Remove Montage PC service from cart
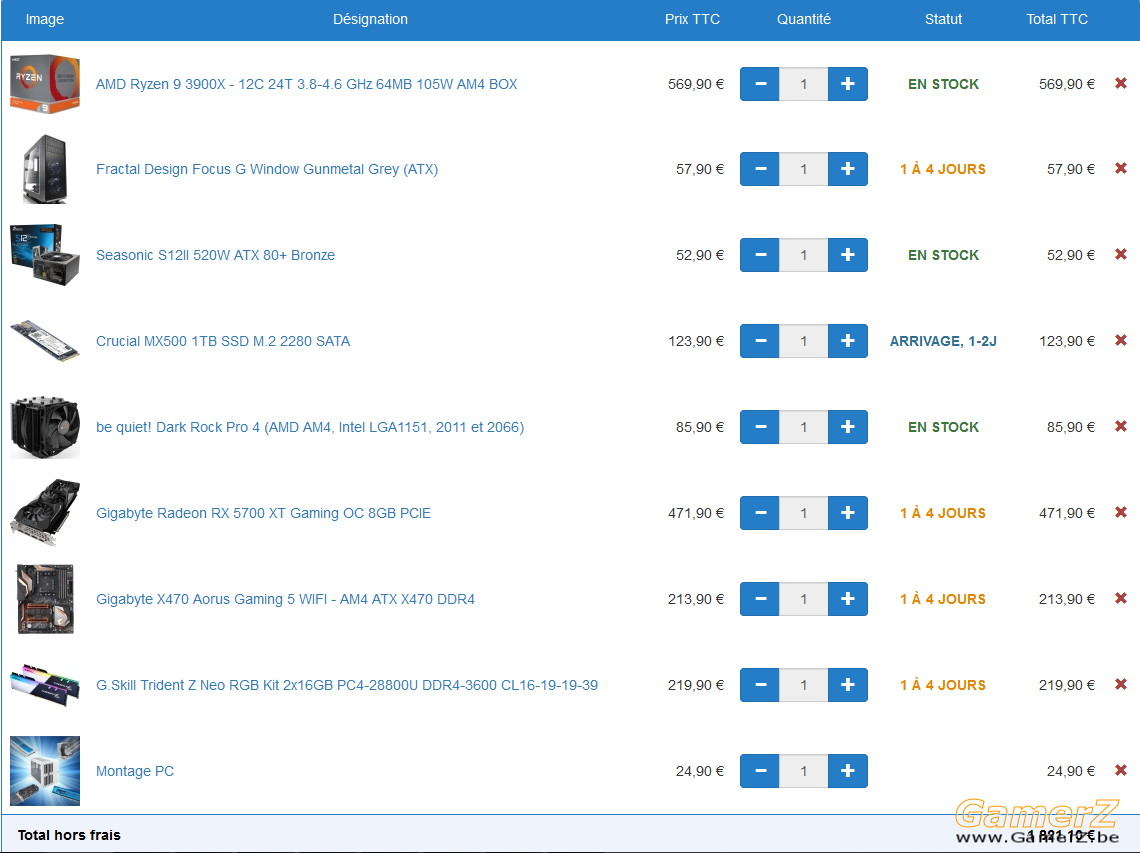The width and height of the screenshot is (1140, 853). pos(1121,770)
